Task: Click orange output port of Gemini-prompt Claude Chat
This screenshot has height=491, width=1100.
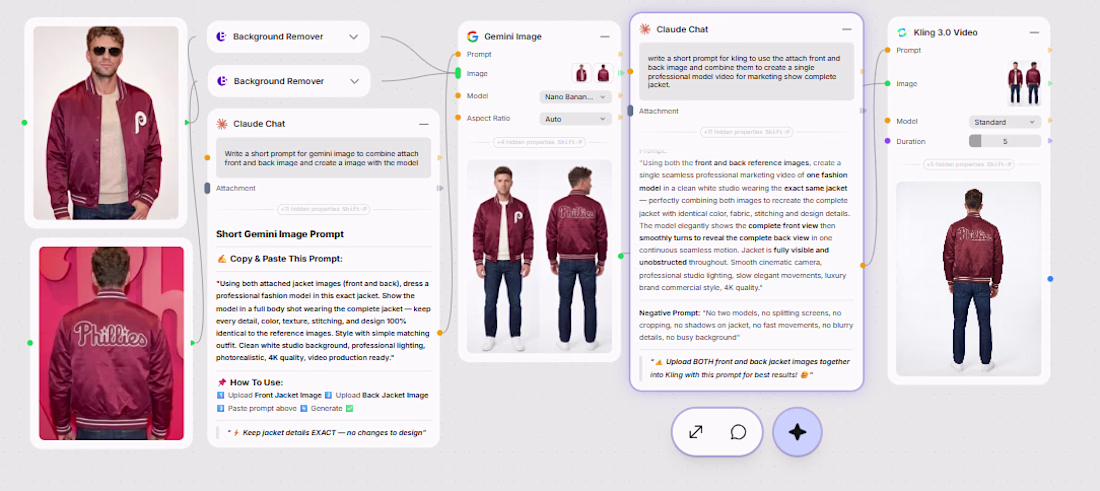Action: [440, 332]
